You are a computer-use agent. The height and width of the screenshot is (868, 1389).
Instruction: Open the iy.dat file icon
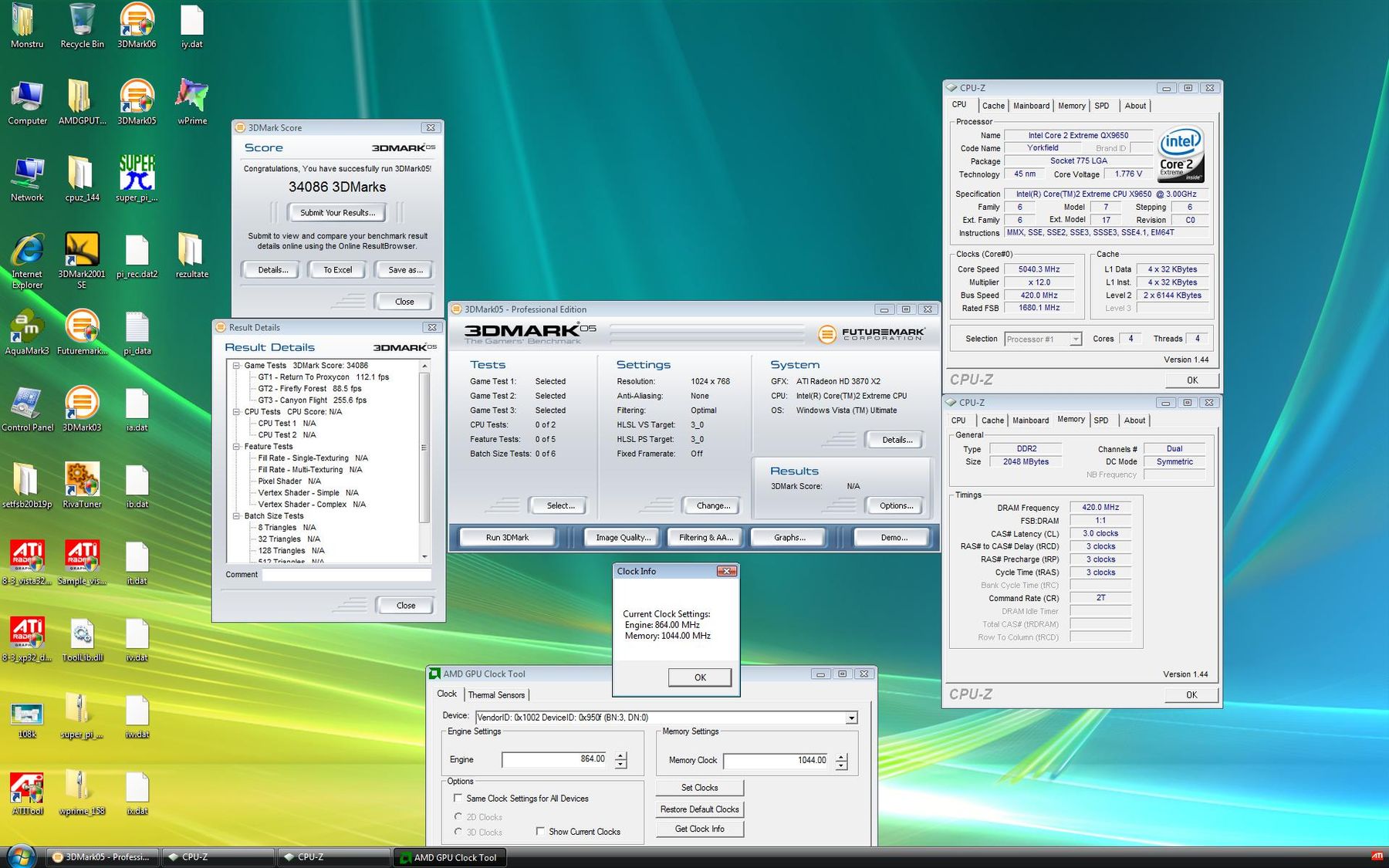(x=191, y=25)
